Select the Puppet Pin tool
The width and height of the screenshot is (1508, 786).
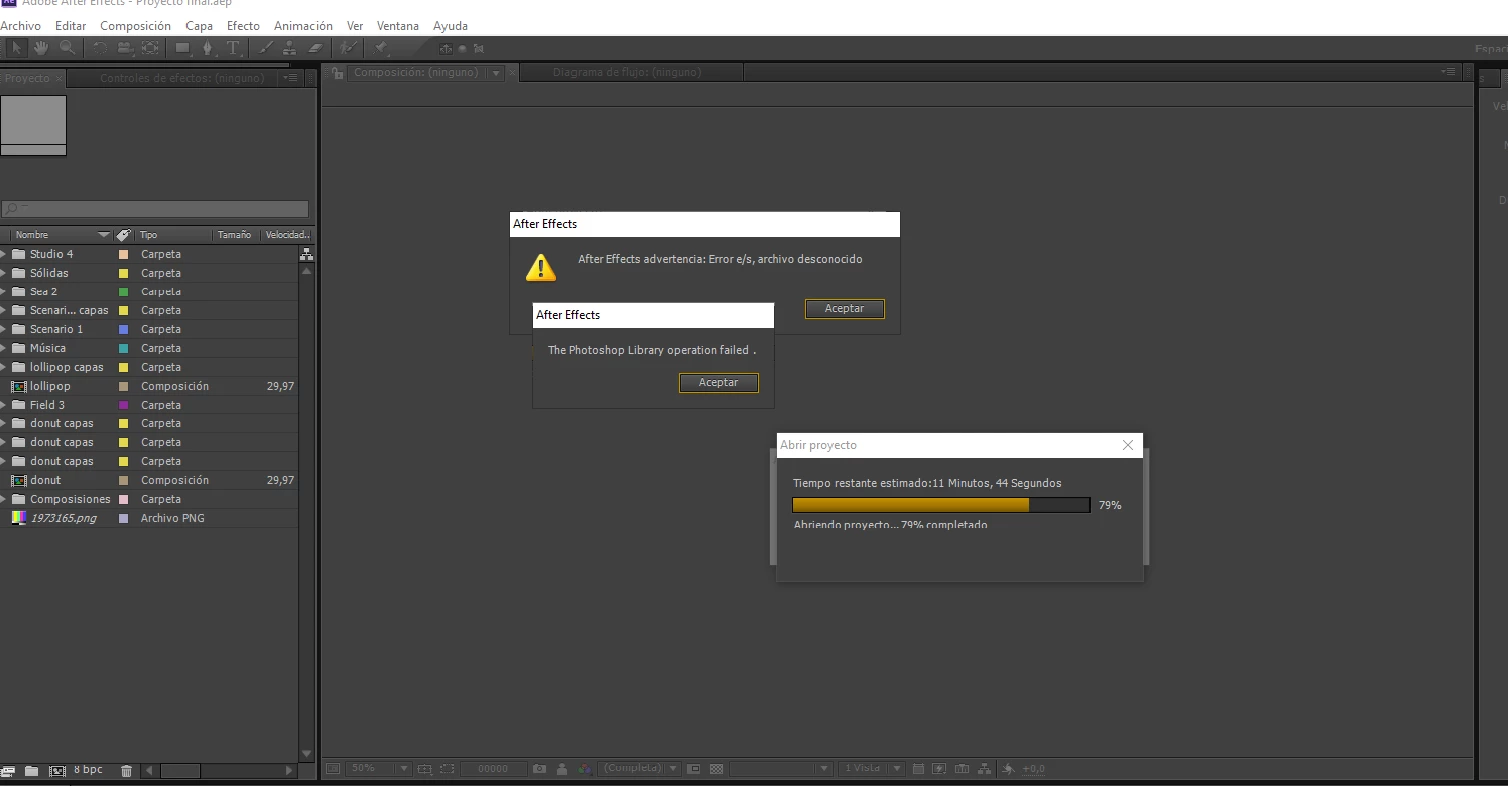coord(381,47)
